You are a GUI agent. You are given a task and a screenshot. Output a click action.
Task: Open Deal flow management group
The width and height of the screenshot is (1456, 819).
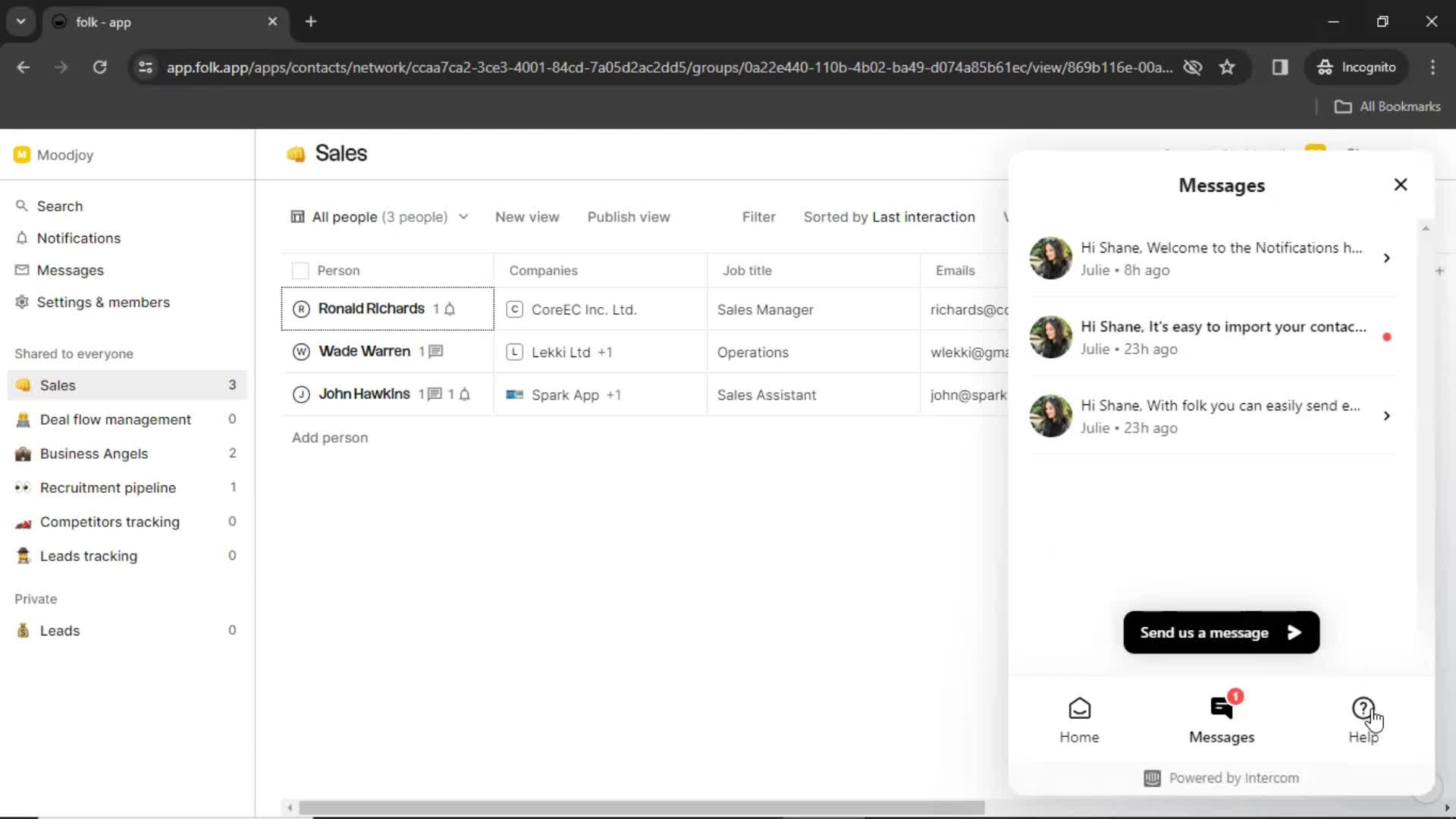127,419
